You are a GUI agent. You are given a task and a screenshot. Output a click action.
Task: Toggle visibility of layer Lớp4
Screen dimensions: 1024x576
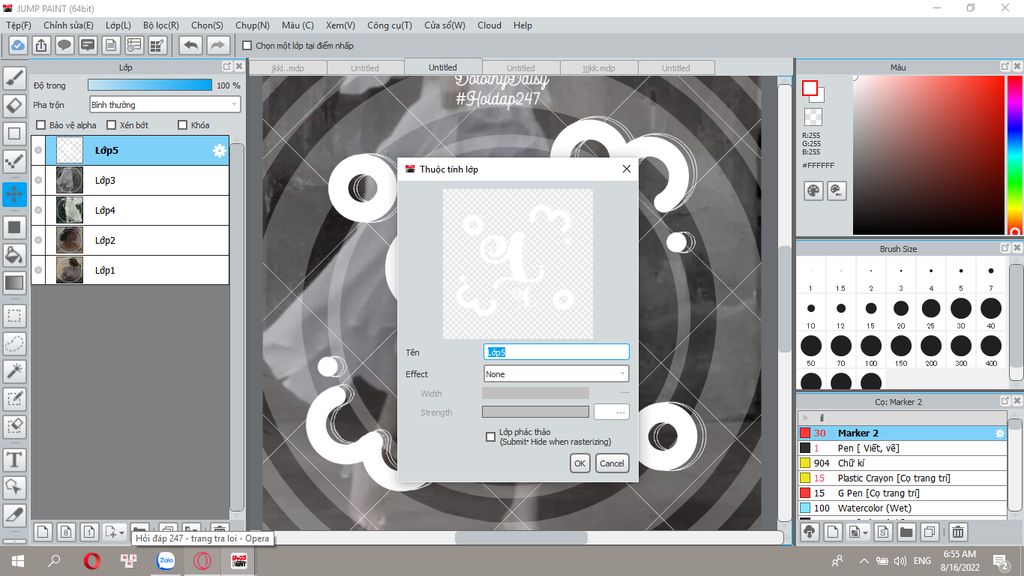click(x=39, y=210)
